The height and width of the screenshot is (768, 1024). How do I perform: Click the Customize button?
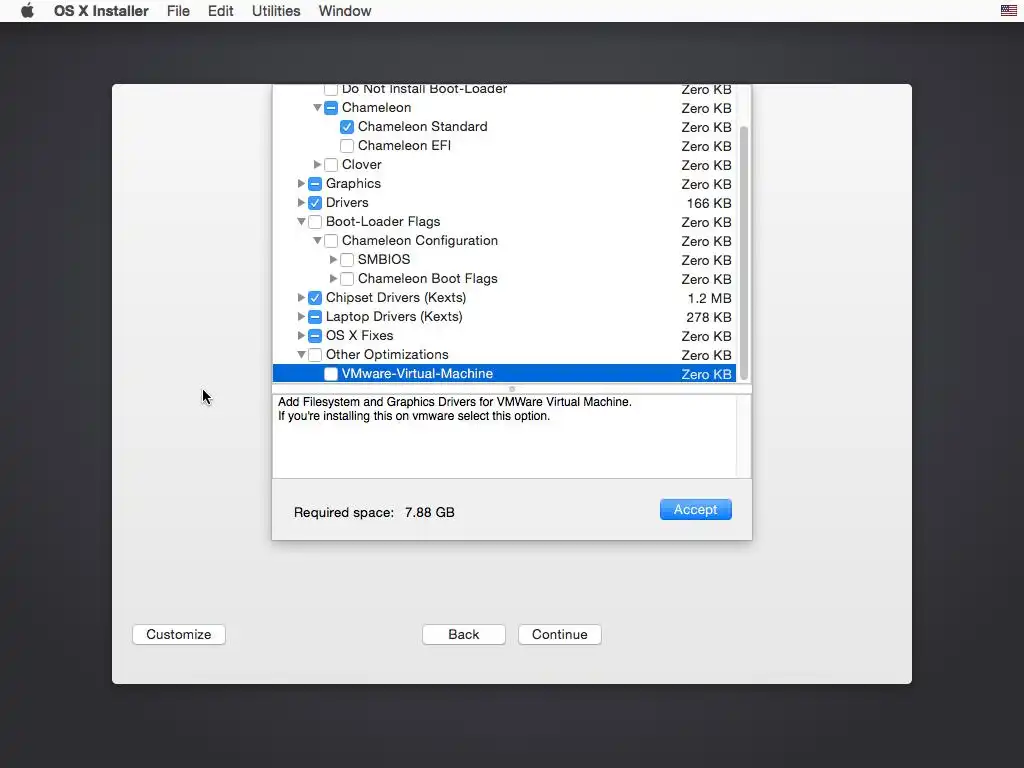(x=179, y=634)
